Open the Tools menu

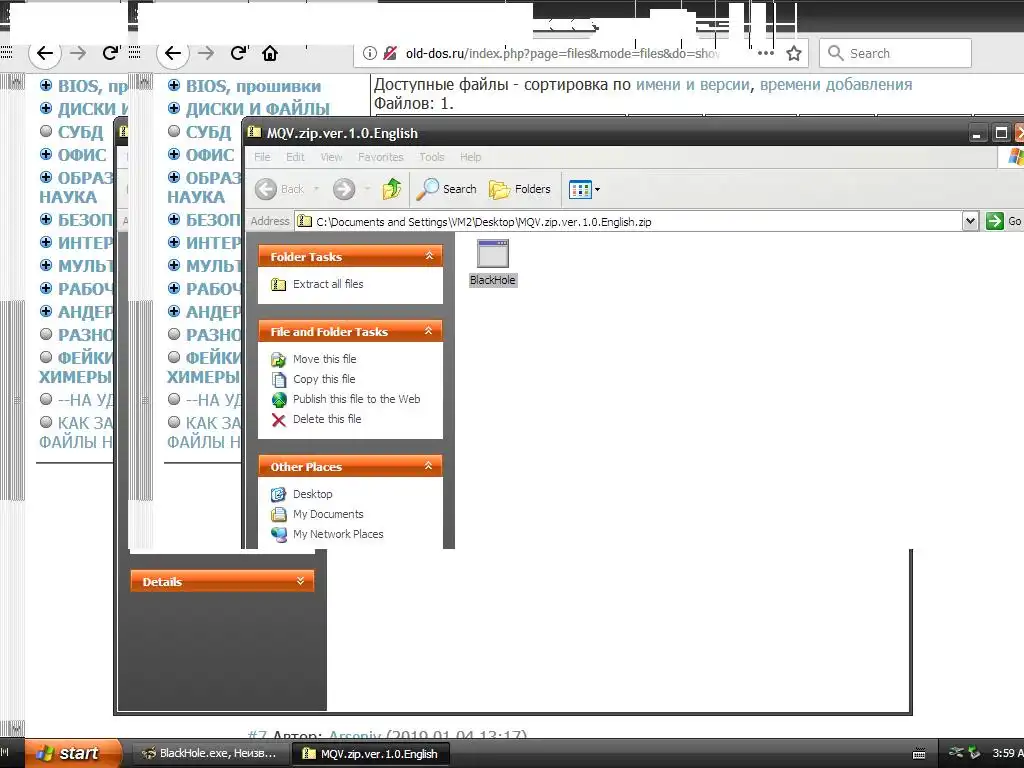[432, 157]
